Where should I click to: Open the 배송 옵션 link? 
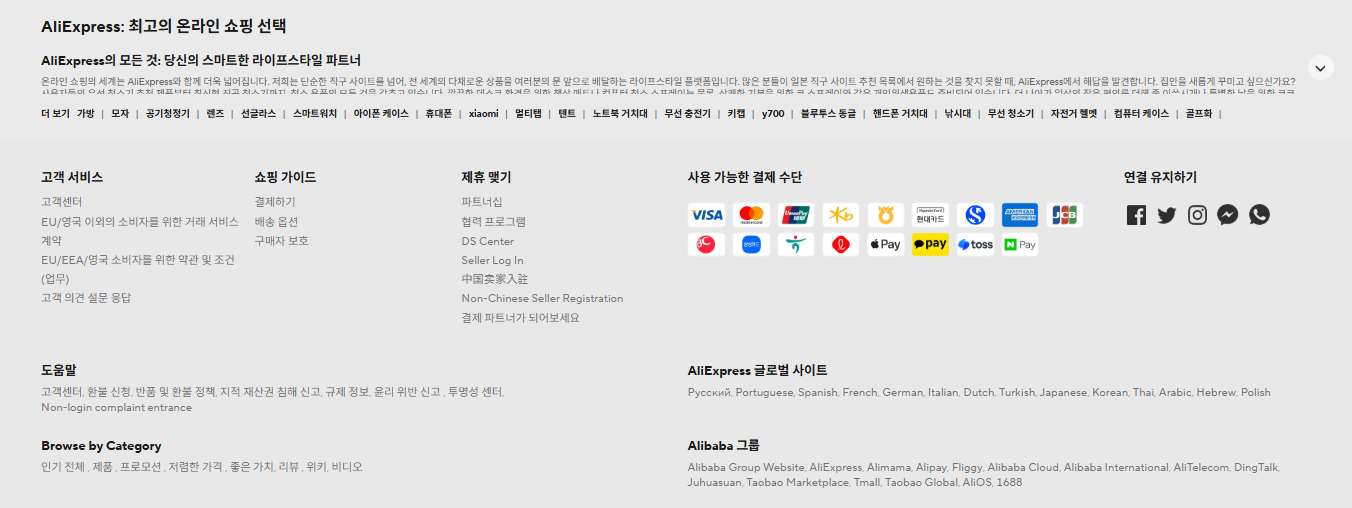[x=276, y=222]
